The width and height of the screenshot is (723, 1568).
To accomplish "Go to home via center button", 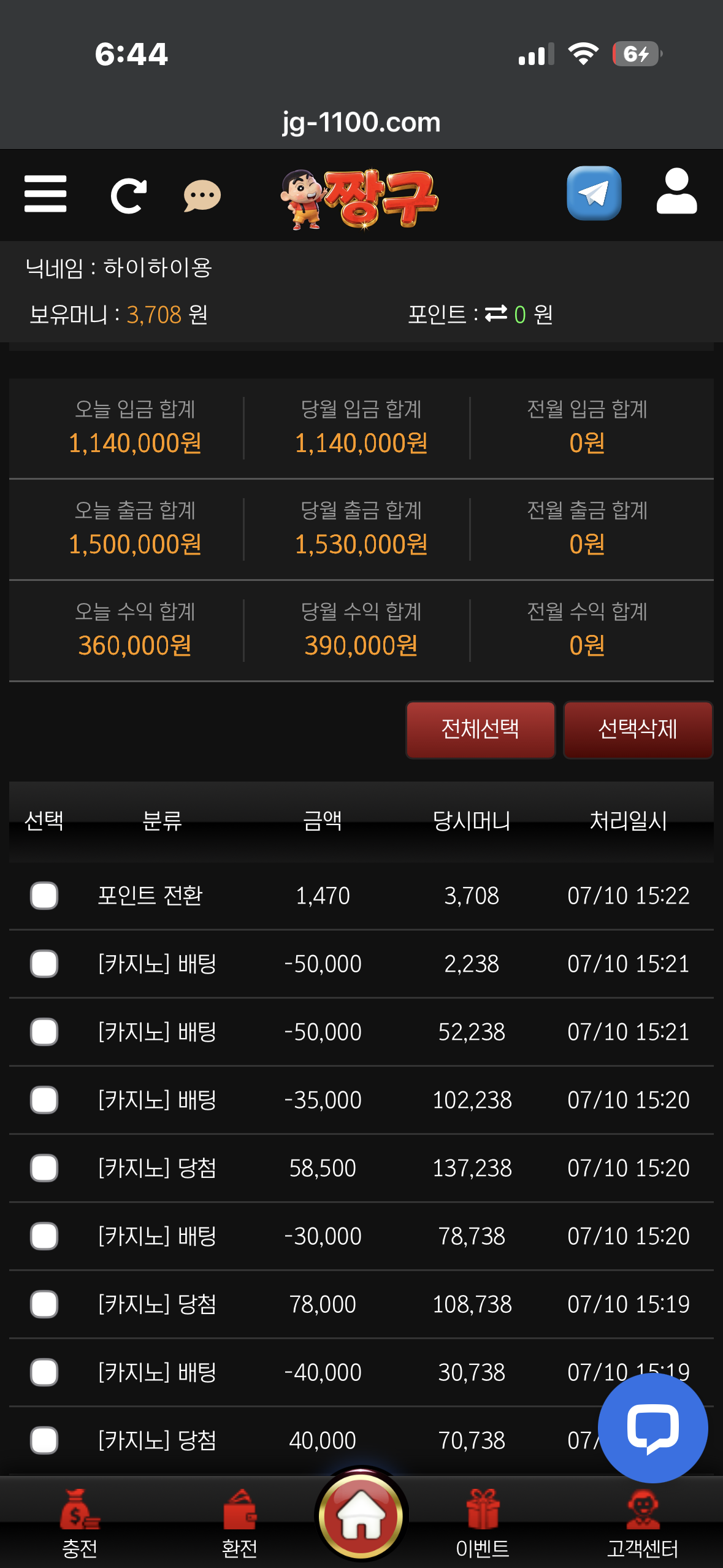I will point(362,1514).
